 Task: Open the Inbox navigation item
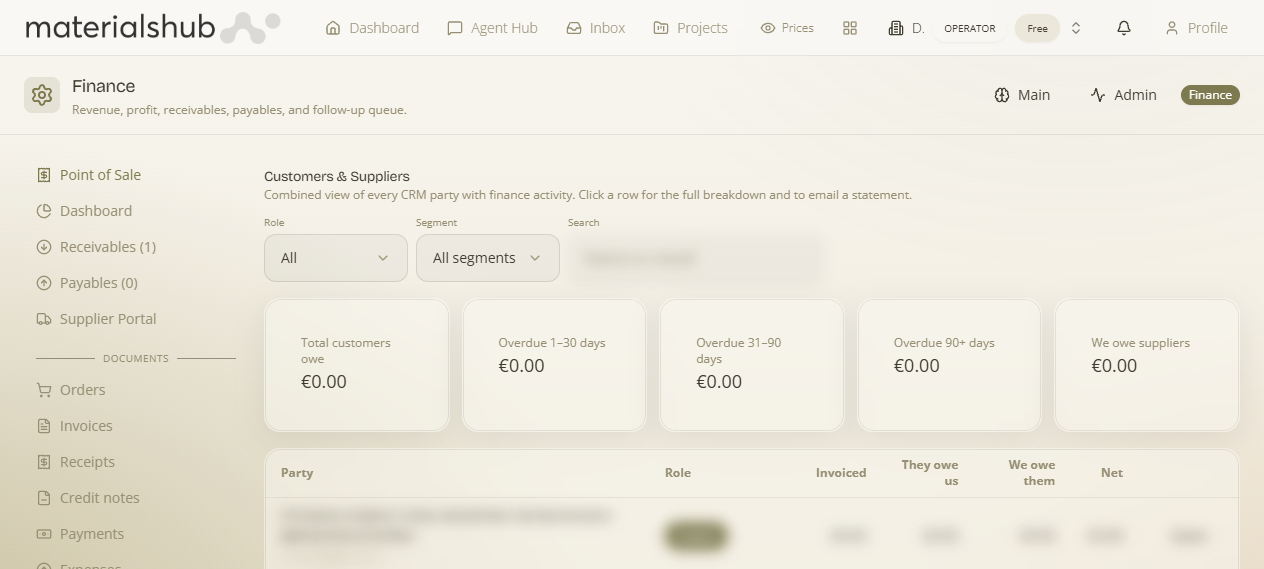(x=596, y=28)
